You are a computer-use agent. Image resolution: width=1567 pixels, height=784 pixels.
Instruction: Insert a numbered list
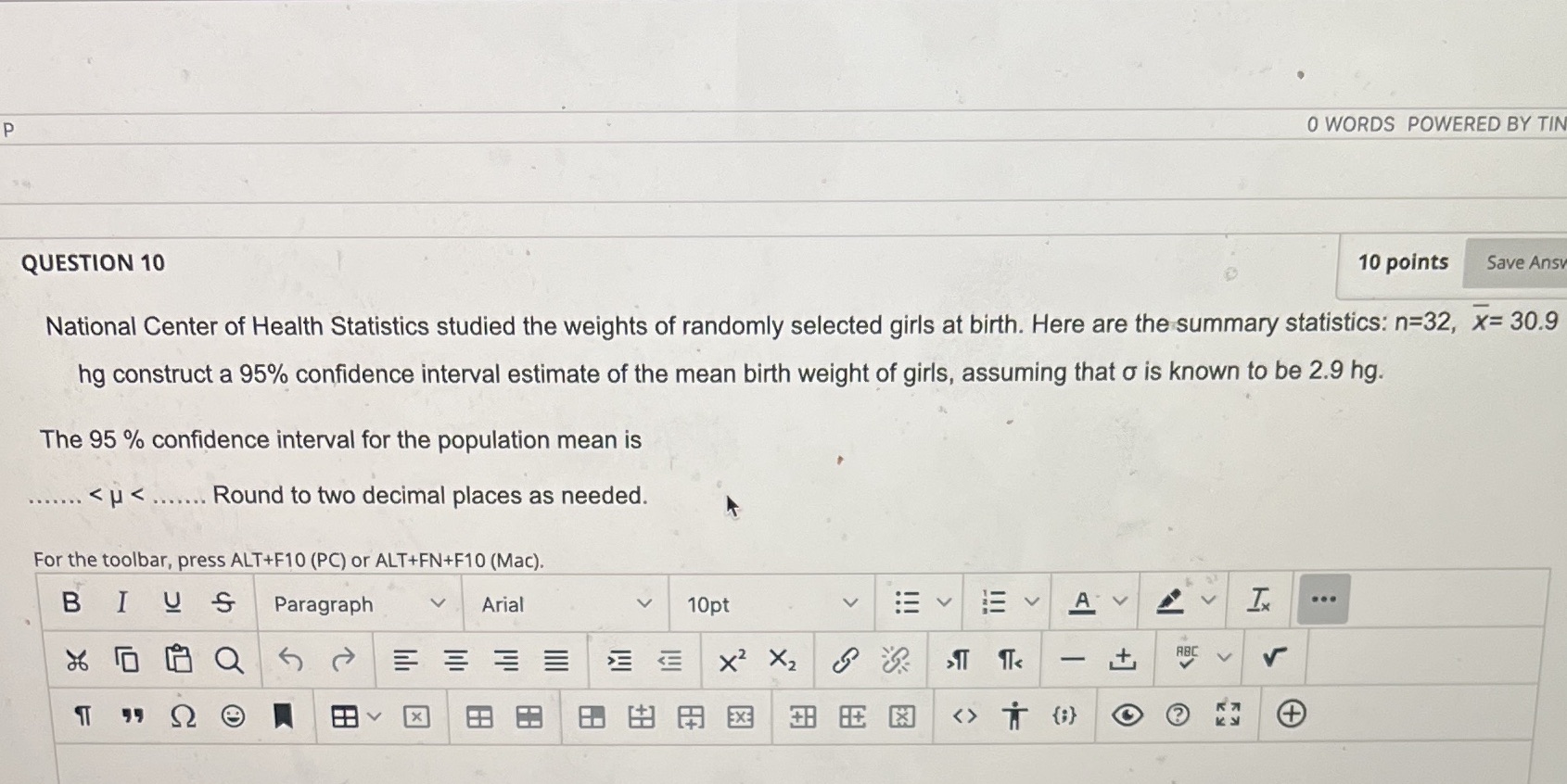tap(993, 602)
